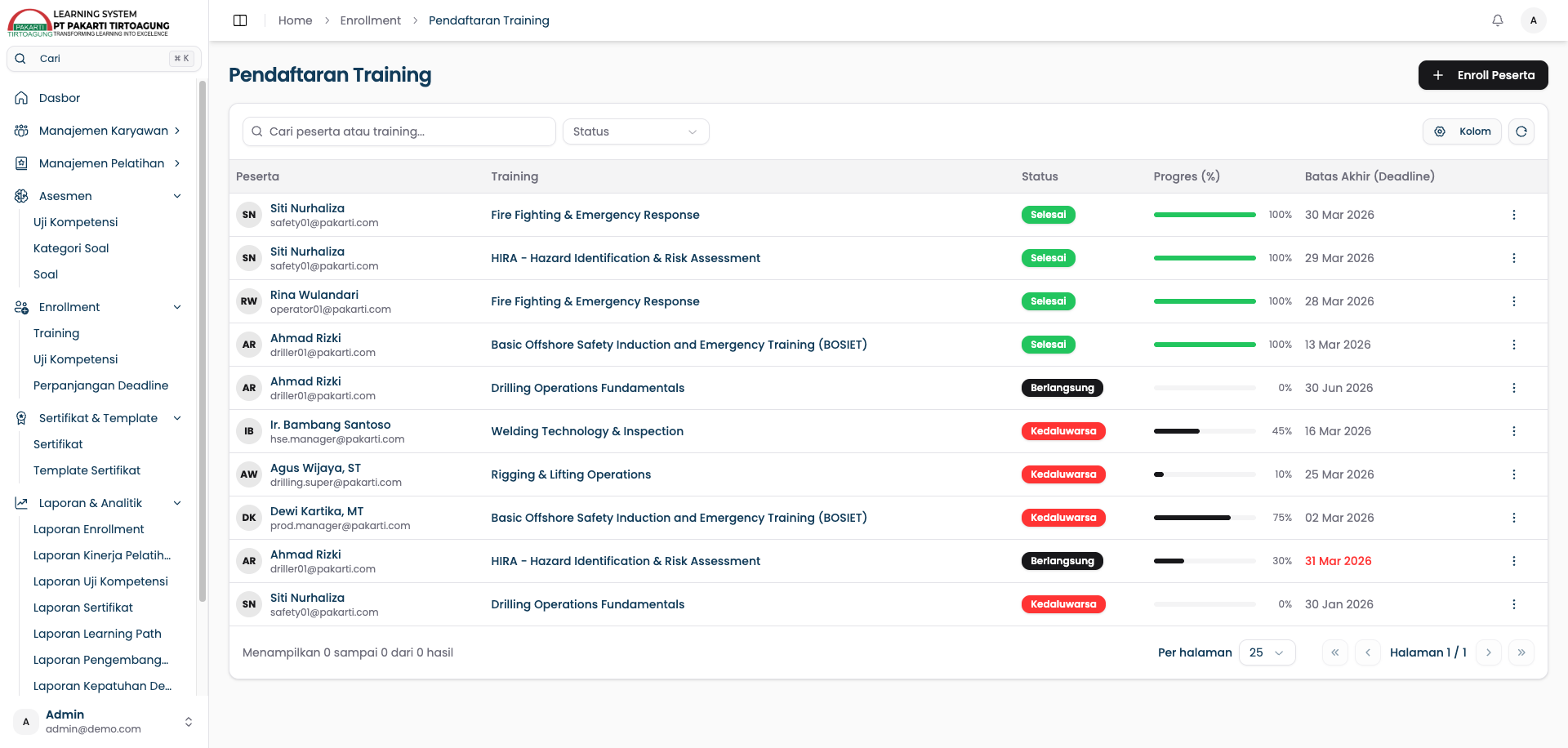The width and height of the screenshot is (1568, 748).
Task: Open the Kolom visibility options
Action: pos(1462,131)
